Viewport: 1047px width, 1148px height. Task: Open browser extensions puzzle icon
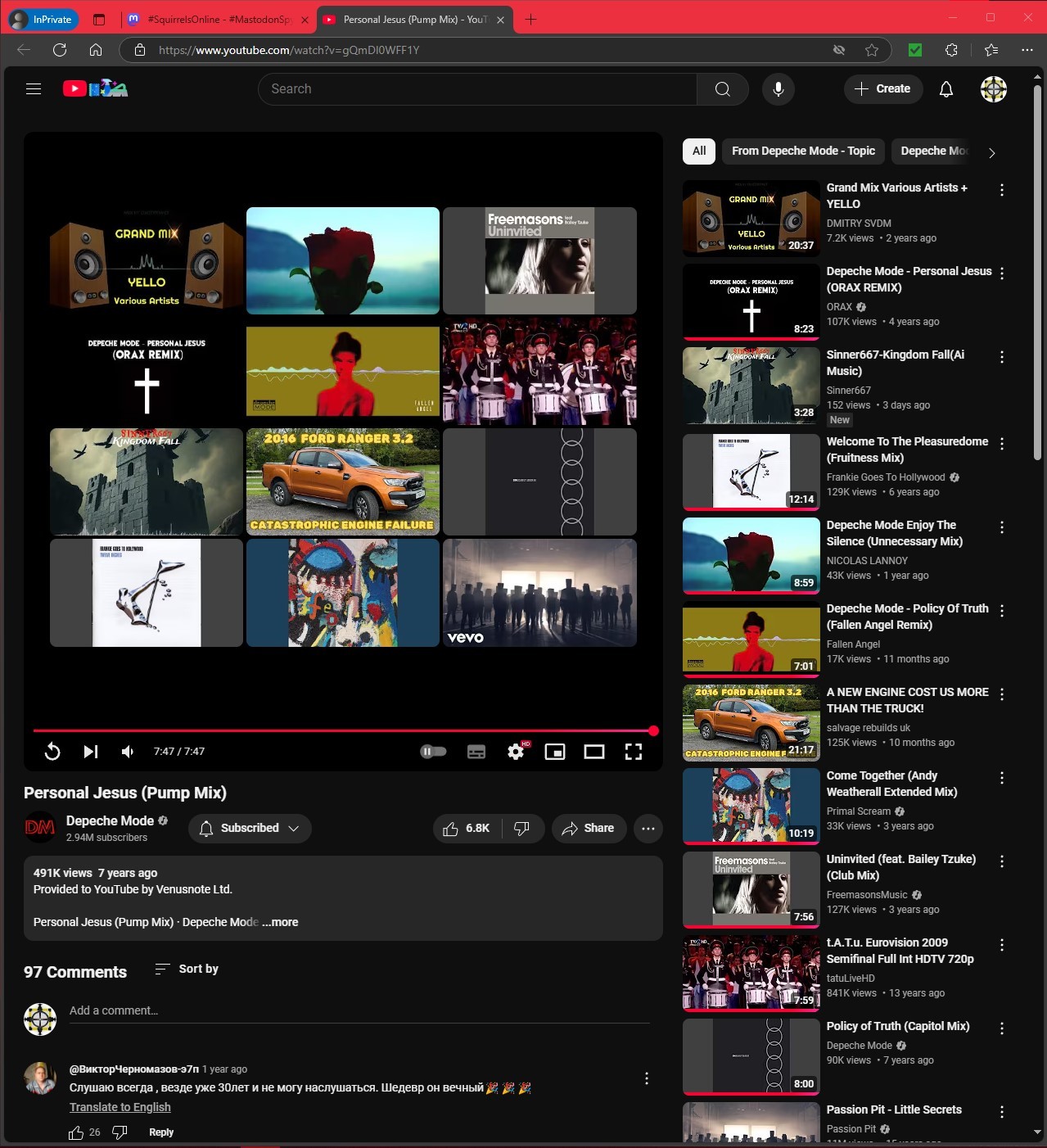[x=951, y=50]
